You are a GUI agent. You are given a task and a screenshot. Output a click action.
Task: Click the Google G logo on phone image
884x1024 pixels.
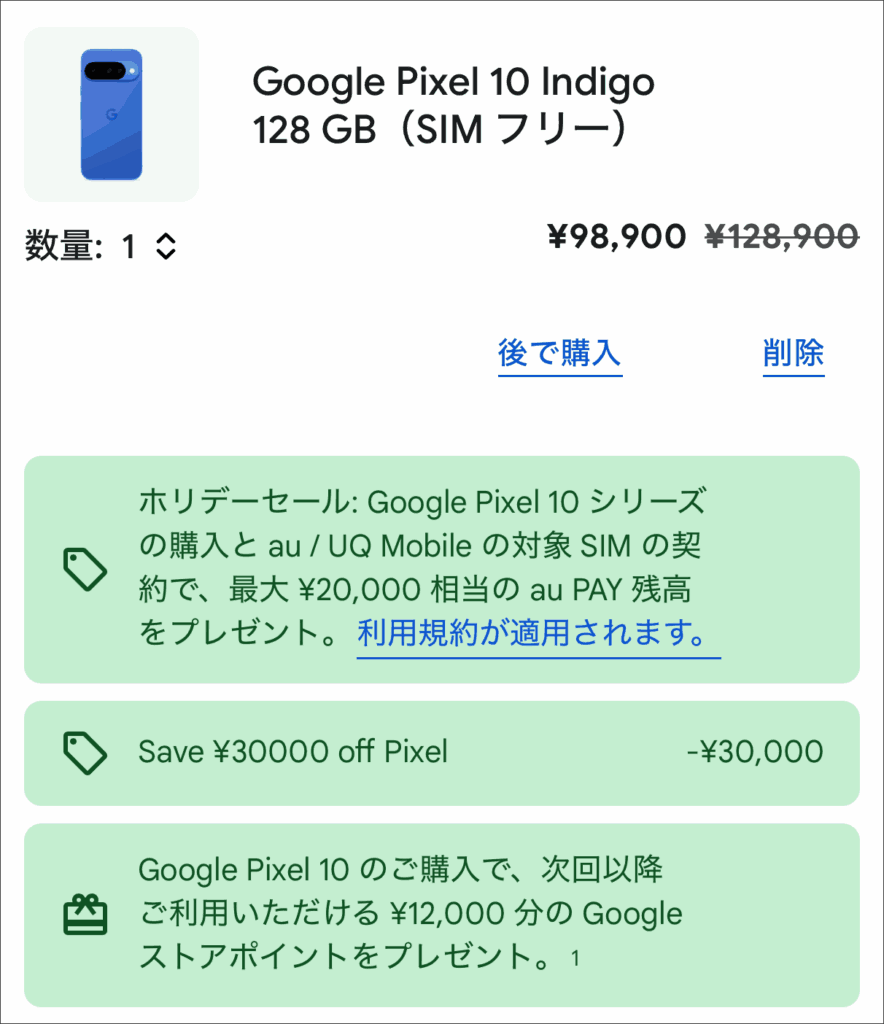[112, 115]
